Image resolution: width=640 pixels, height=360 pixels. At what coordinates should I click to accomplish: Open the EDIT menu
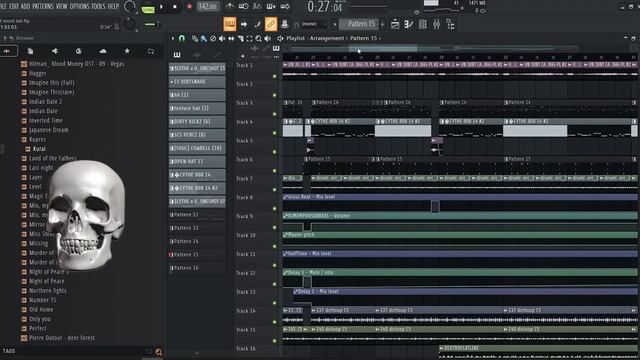[x=14, y=6]
